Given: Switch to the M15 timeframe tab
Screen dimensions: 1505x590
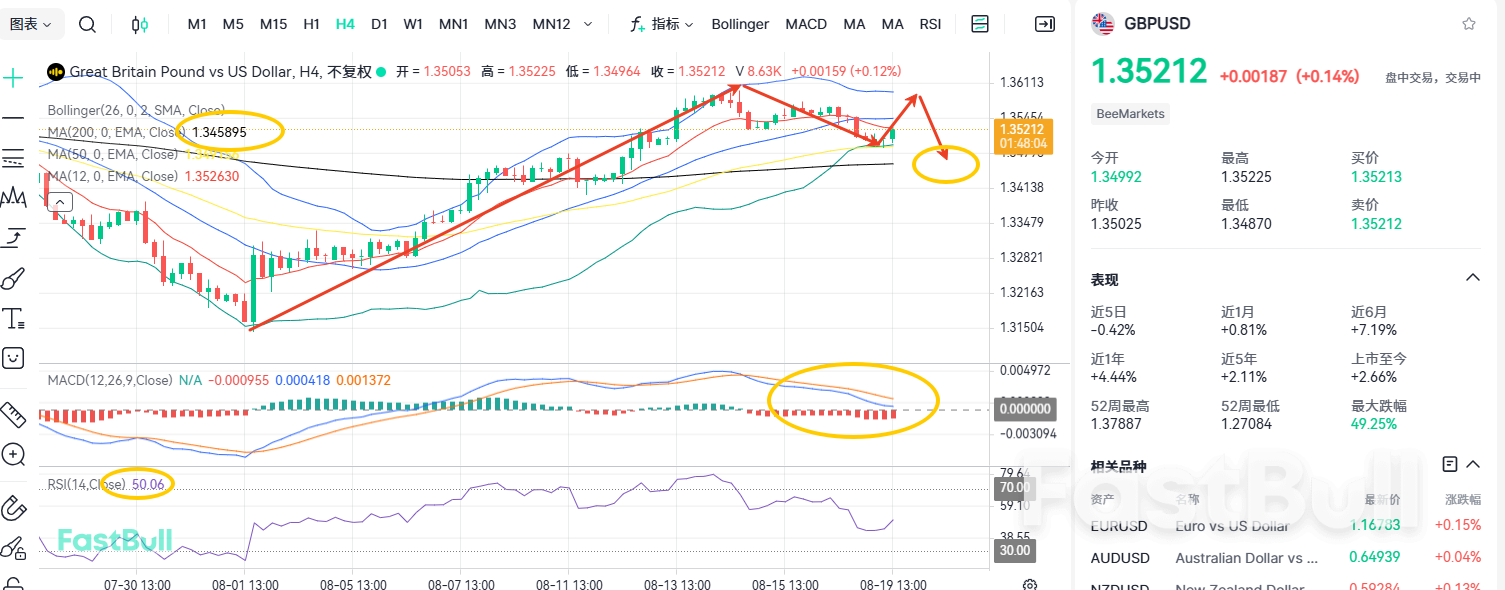Looking at the screenshot, I should (x=273, y=24).
